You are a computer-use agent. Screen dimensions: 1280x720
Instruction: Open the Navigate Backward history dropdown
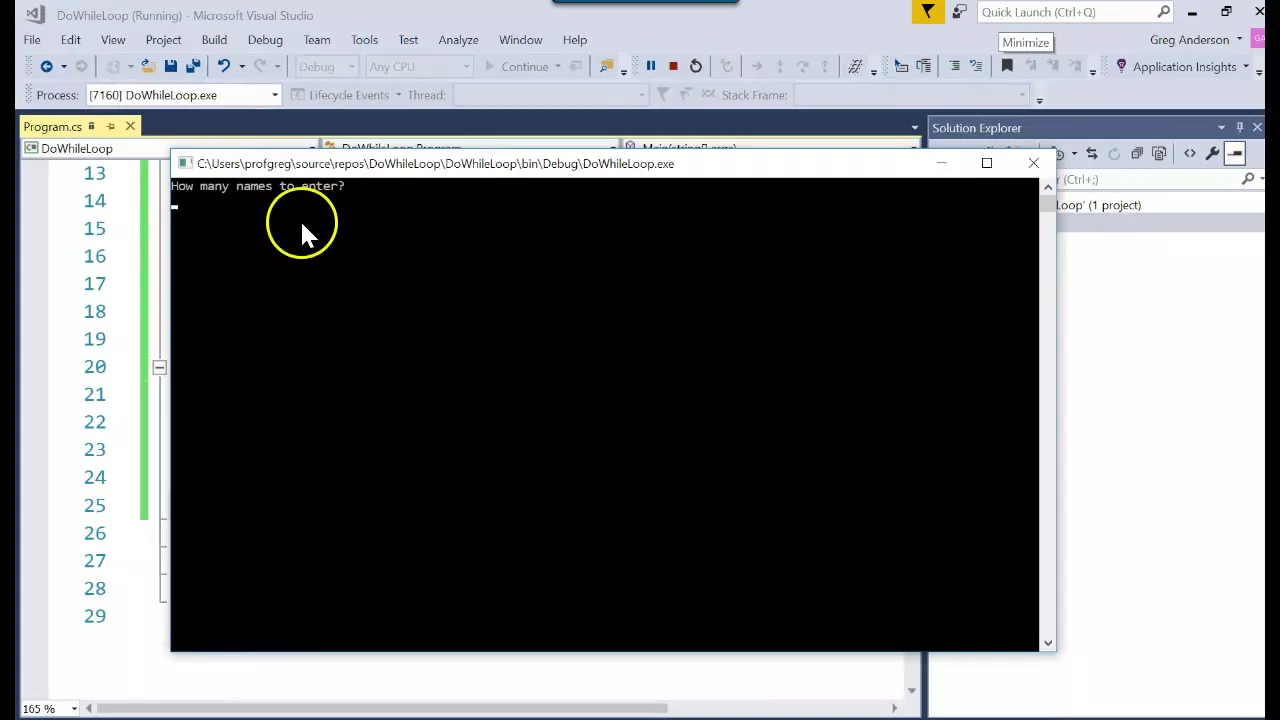coord(63,67)
